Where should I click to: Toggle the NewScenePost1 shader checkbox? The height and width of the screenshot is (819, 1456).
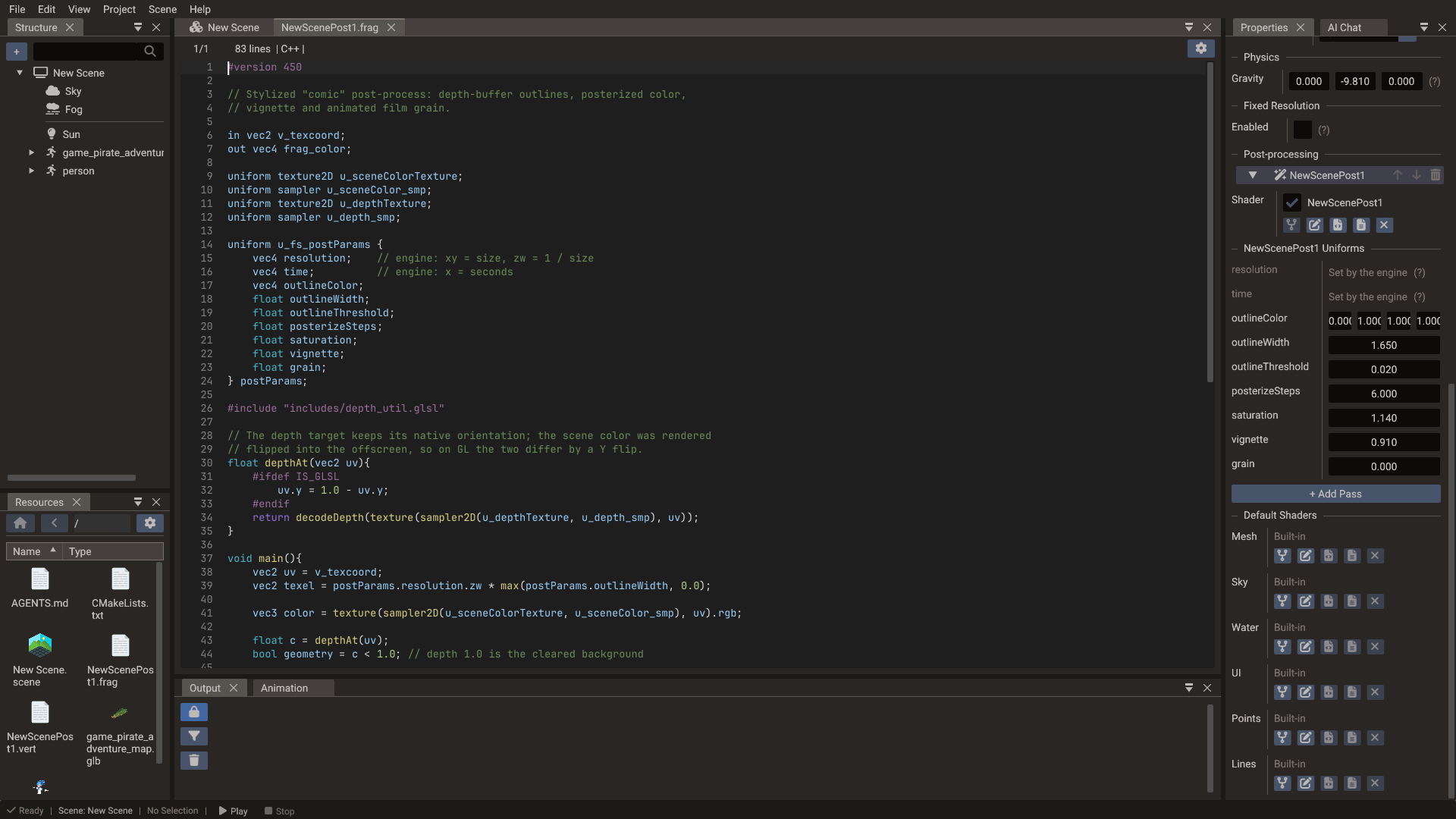1292,202
